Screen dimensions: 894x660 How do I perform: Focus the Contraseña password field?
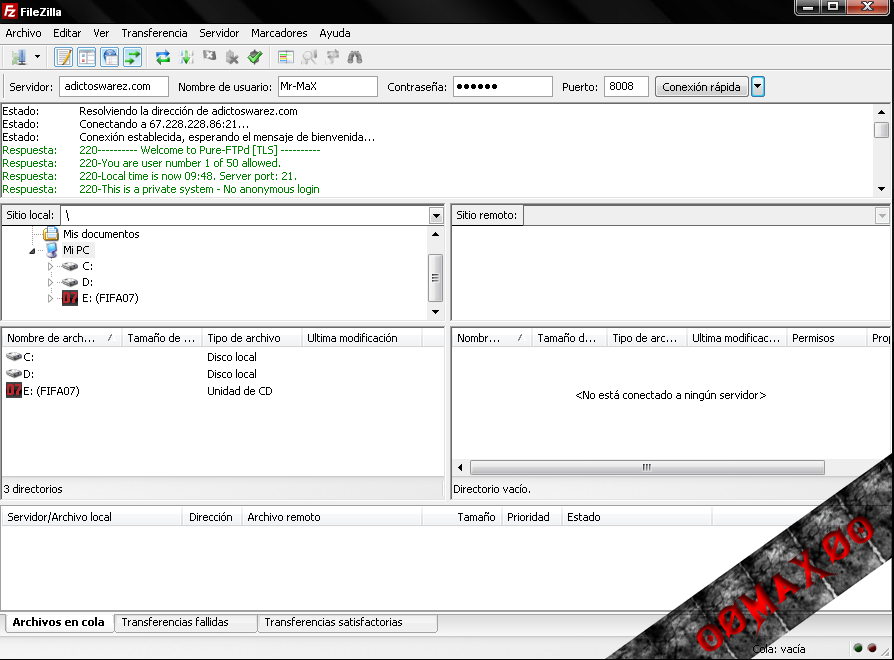[x=503, y=87]
